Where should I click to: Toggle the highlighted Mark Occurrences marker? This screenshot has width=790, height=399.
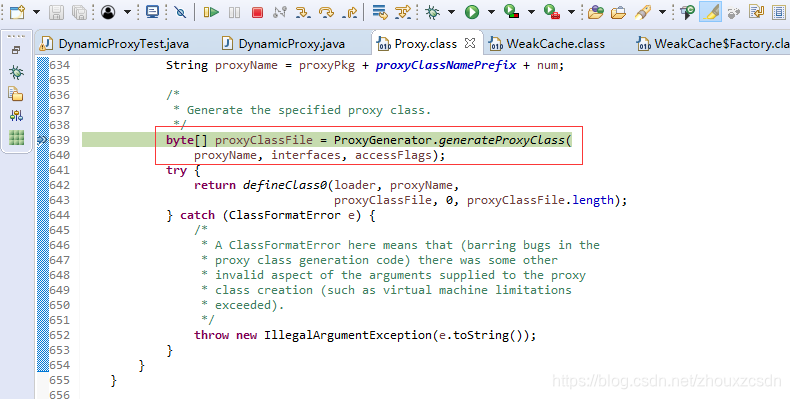pyautogui.click(x=710, y=12)
